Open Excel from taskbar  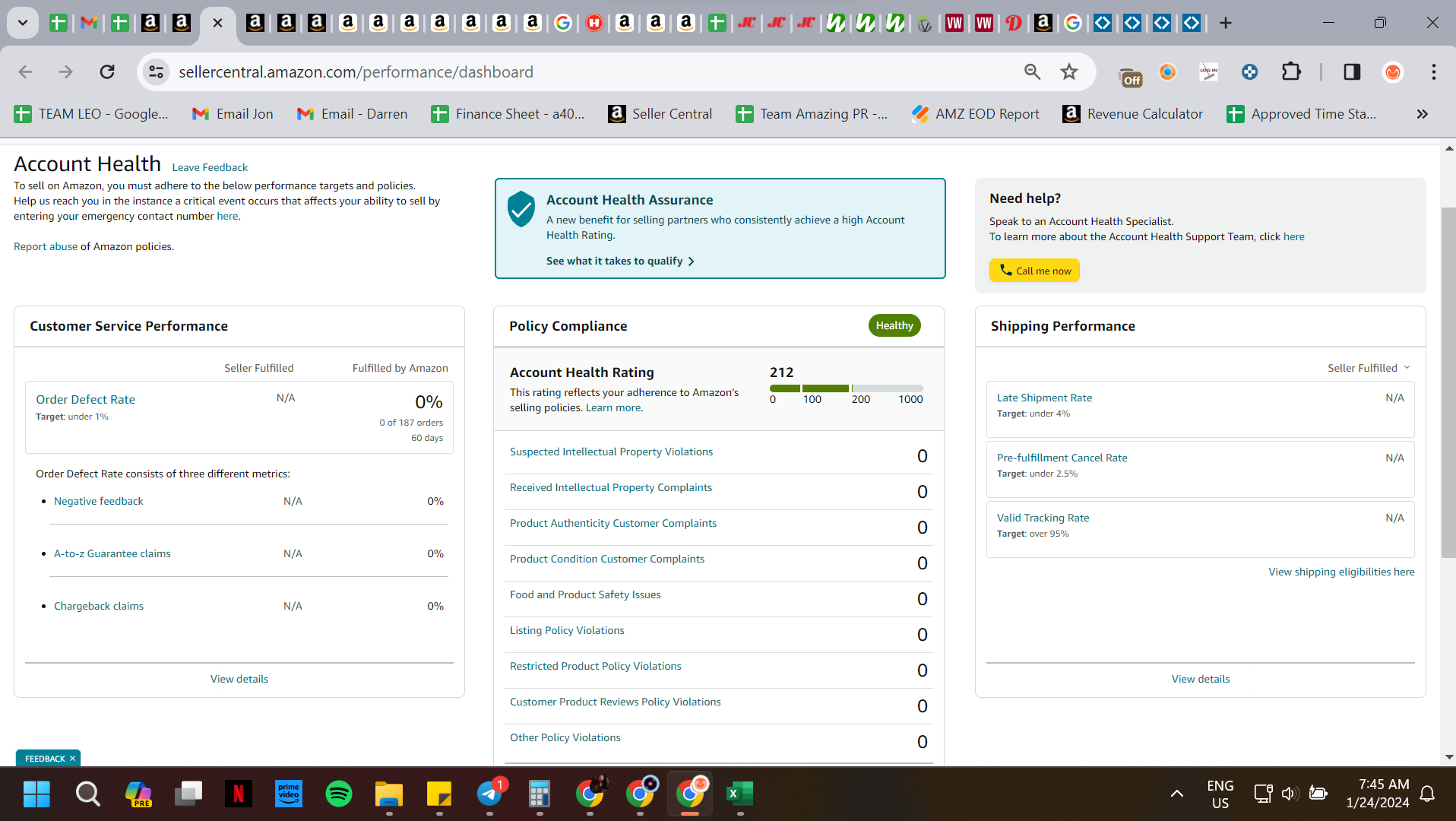pyautogui.click(x=739, y=794)
